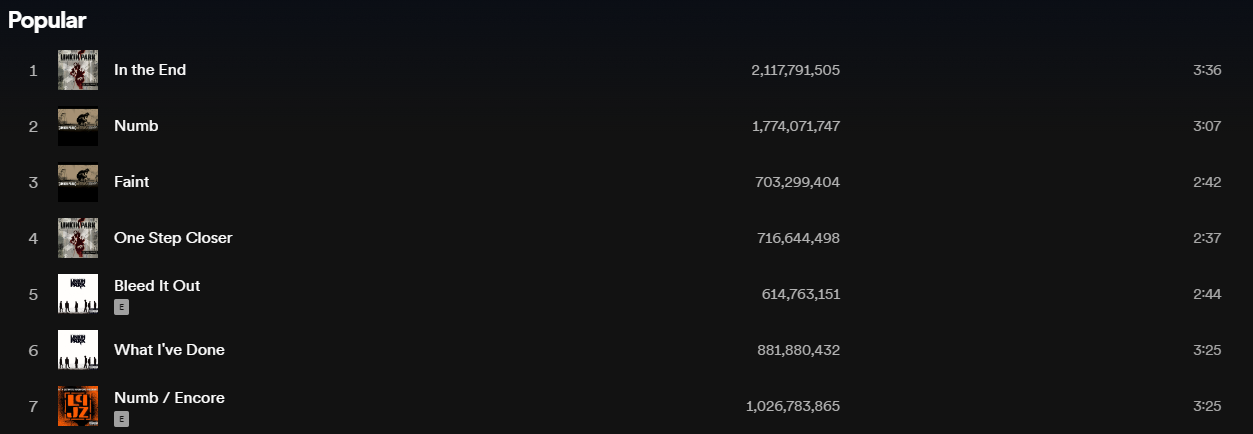Click the 2,117,791,505 play count
Image resolution: width=1253 pixels, height=434 pixels.
point(795,70)
